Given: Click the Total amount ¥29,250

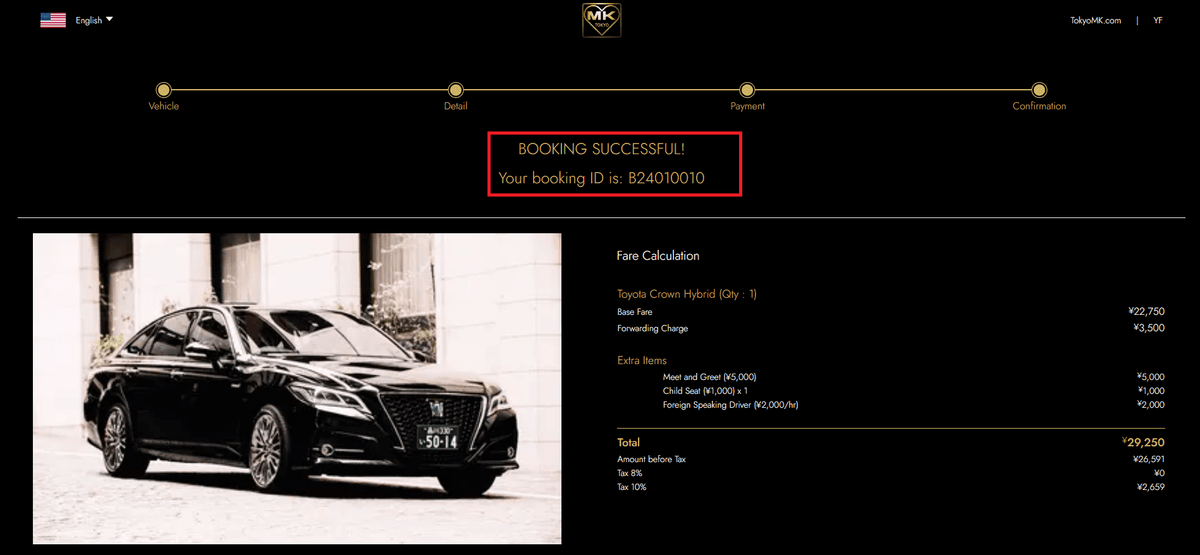Looking at the screenshot, I should pos(1143,441).
